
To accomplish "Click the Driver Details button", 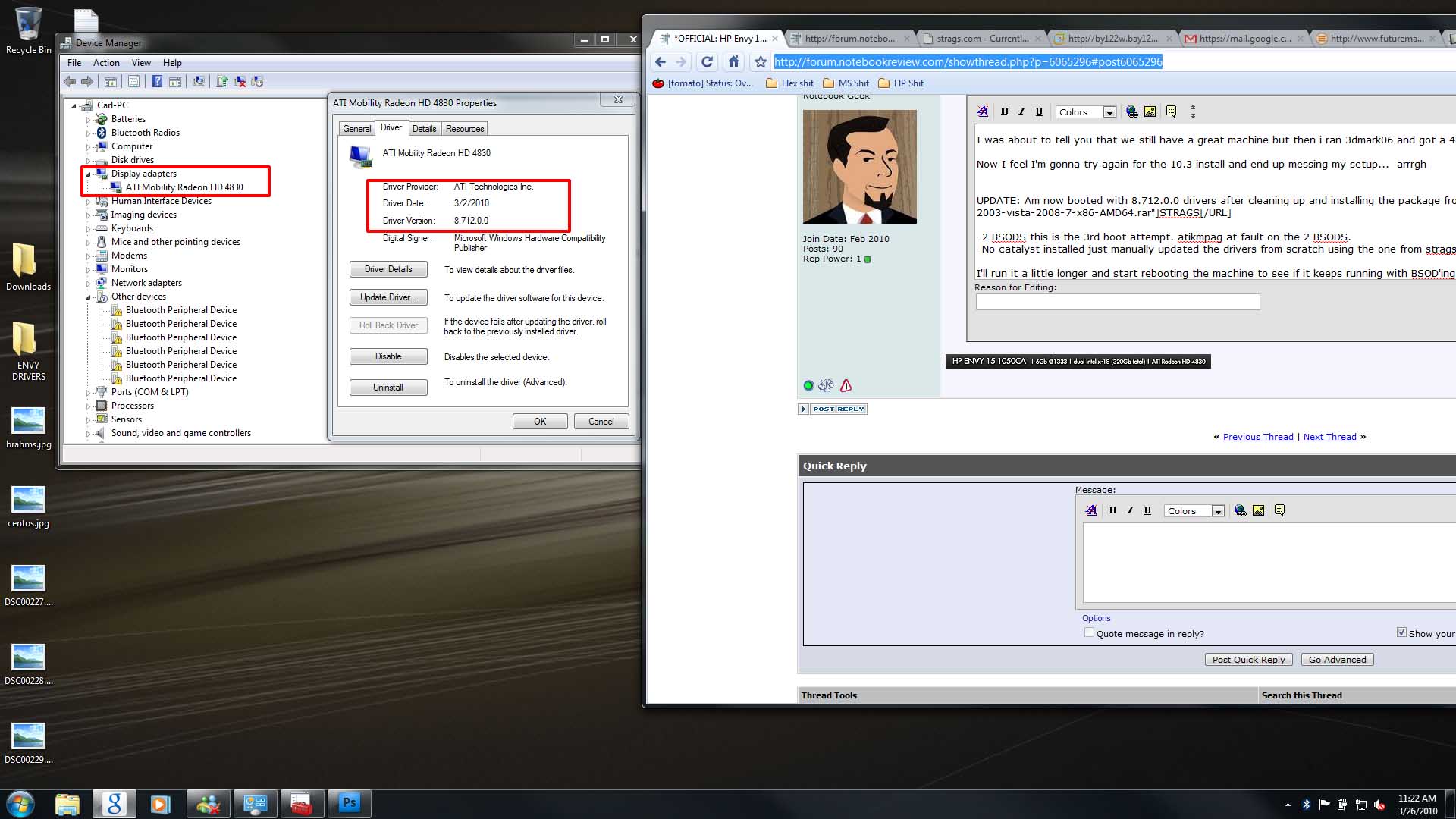I will [388, 269].
